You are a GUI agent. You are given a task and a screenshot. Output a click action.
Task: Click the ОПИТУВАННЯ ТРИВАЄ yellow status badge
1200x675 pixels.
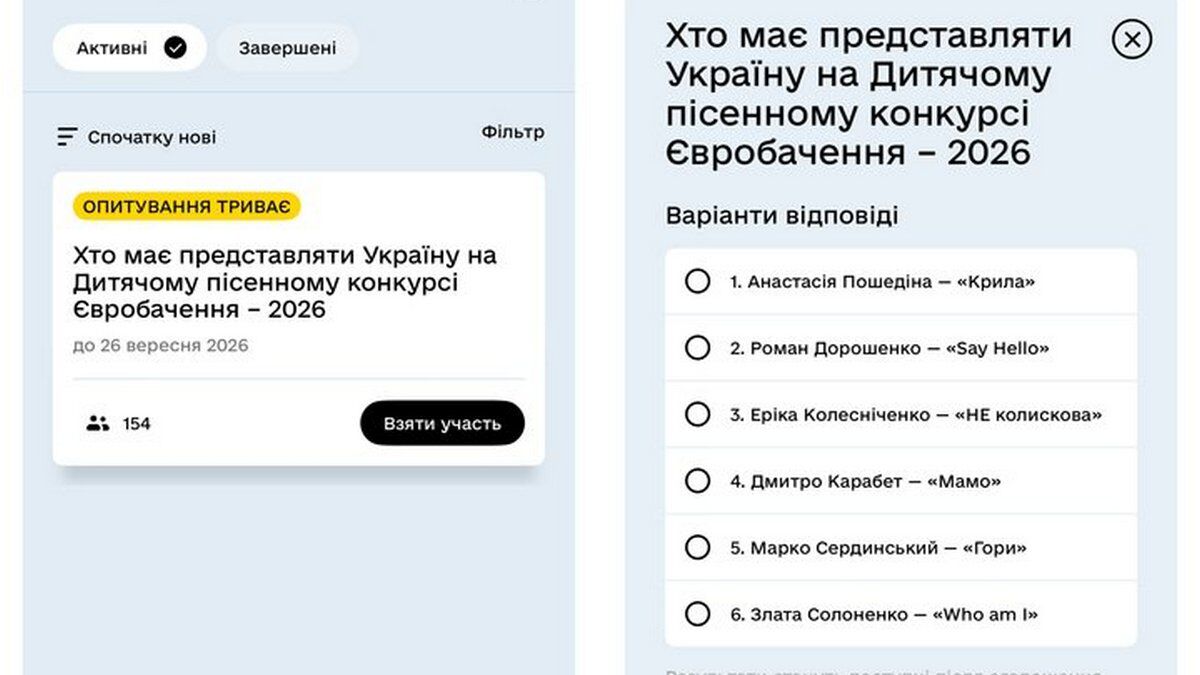tap(187, 207)
